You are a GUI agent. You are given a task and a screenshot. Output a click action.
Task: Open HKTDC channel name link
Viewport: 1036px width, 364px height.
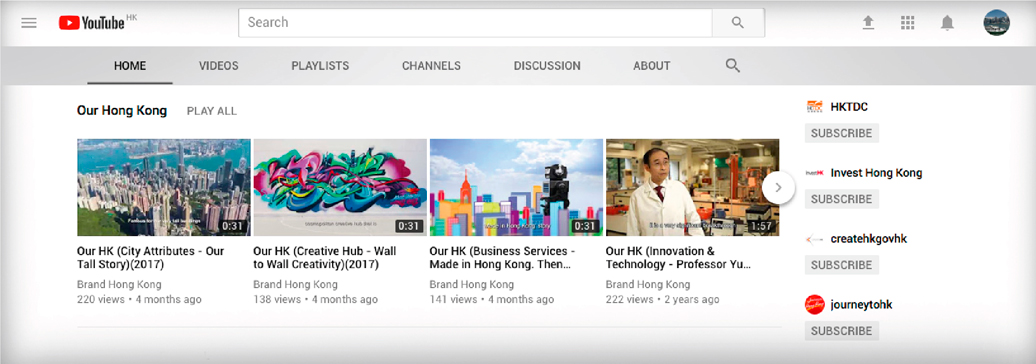pyautogui.click(x=849, y=107)
